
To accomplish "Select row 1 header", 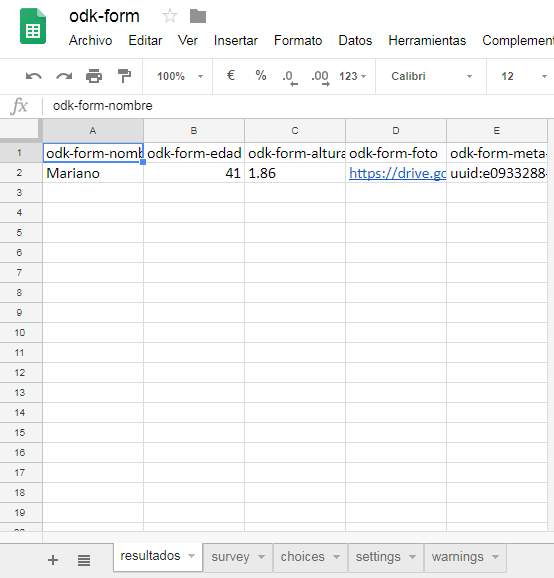I will pyautogui.click(x=20, y=153).
